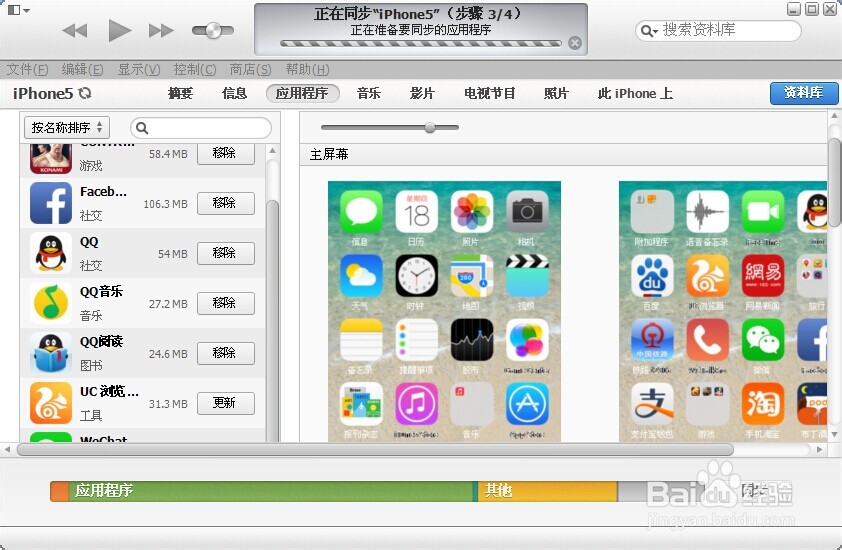842x550 pixels.
Task: Select the Voice Memos icon on second page
Action: [708, 211]
